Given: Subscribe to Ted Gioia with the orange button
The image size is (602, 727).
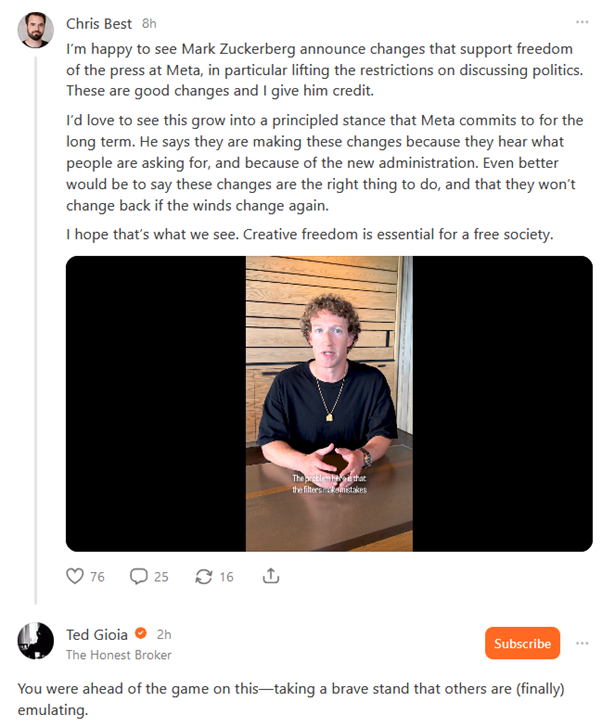Looking at the screenshot, I should pyautogui.click(x=522, y=643).
